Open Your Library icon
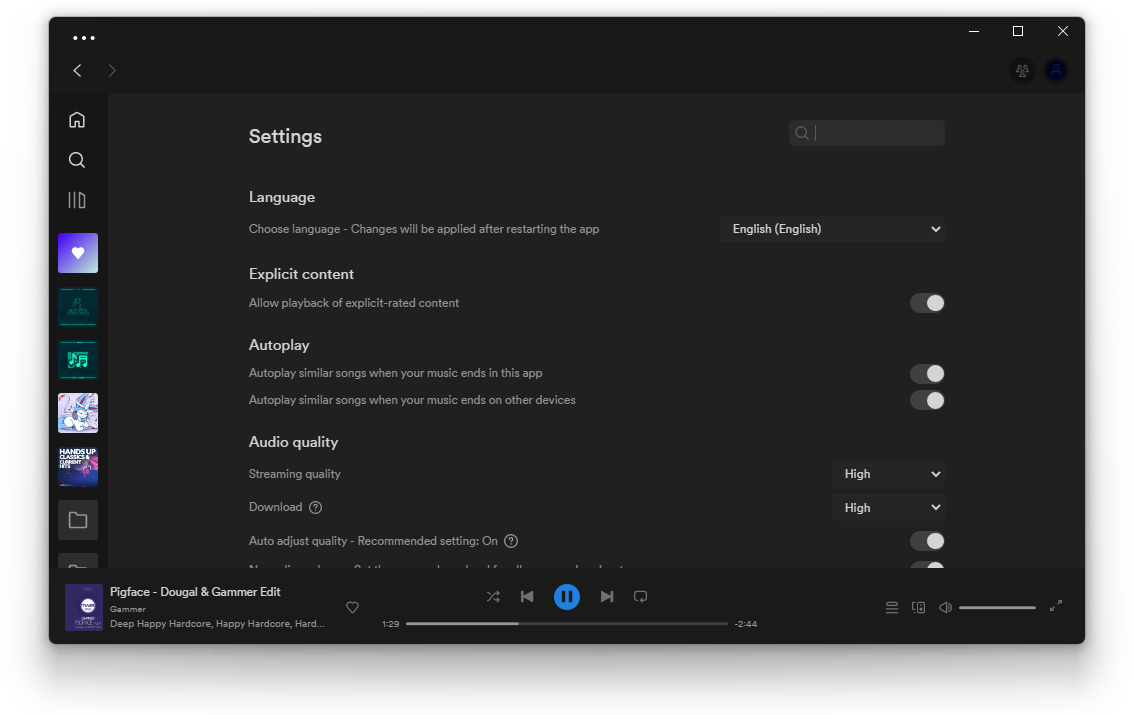This screenshot has width=1134, height=715. [x=77, y=200]
